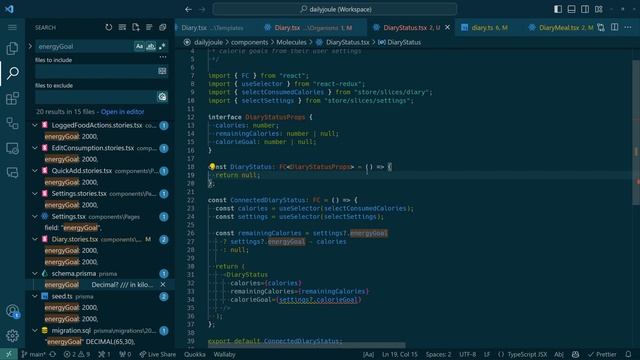Screen dimensions: 640x360
Task: Toggle secondary side bar visibility
Action: pos(585,9)
